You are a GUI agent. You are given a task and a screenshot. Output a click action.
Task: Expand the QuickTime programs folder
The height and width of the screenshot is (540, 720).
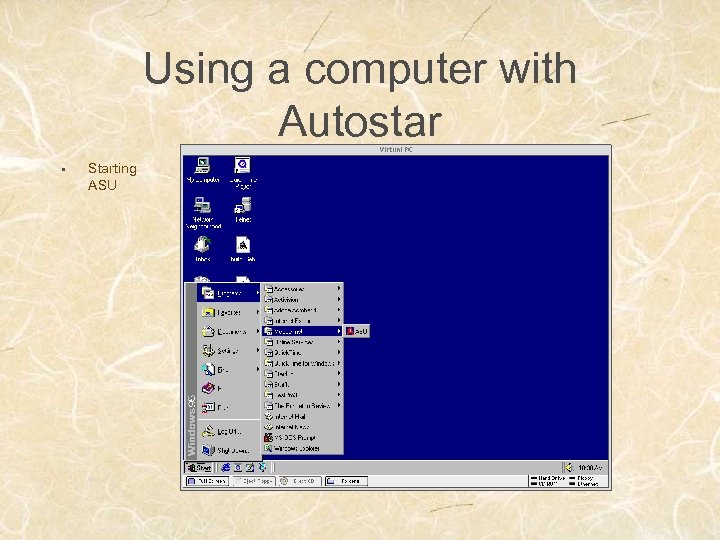click(303, 353)
